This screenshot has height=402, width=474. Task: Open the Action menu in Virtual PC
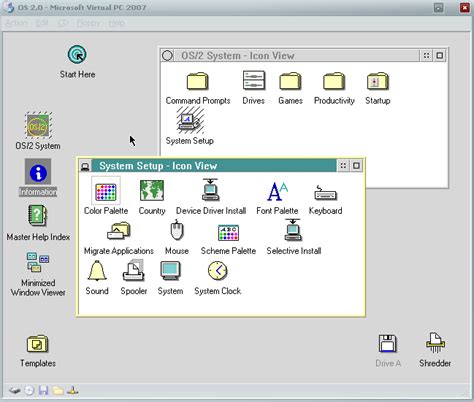tap(17, 23)
